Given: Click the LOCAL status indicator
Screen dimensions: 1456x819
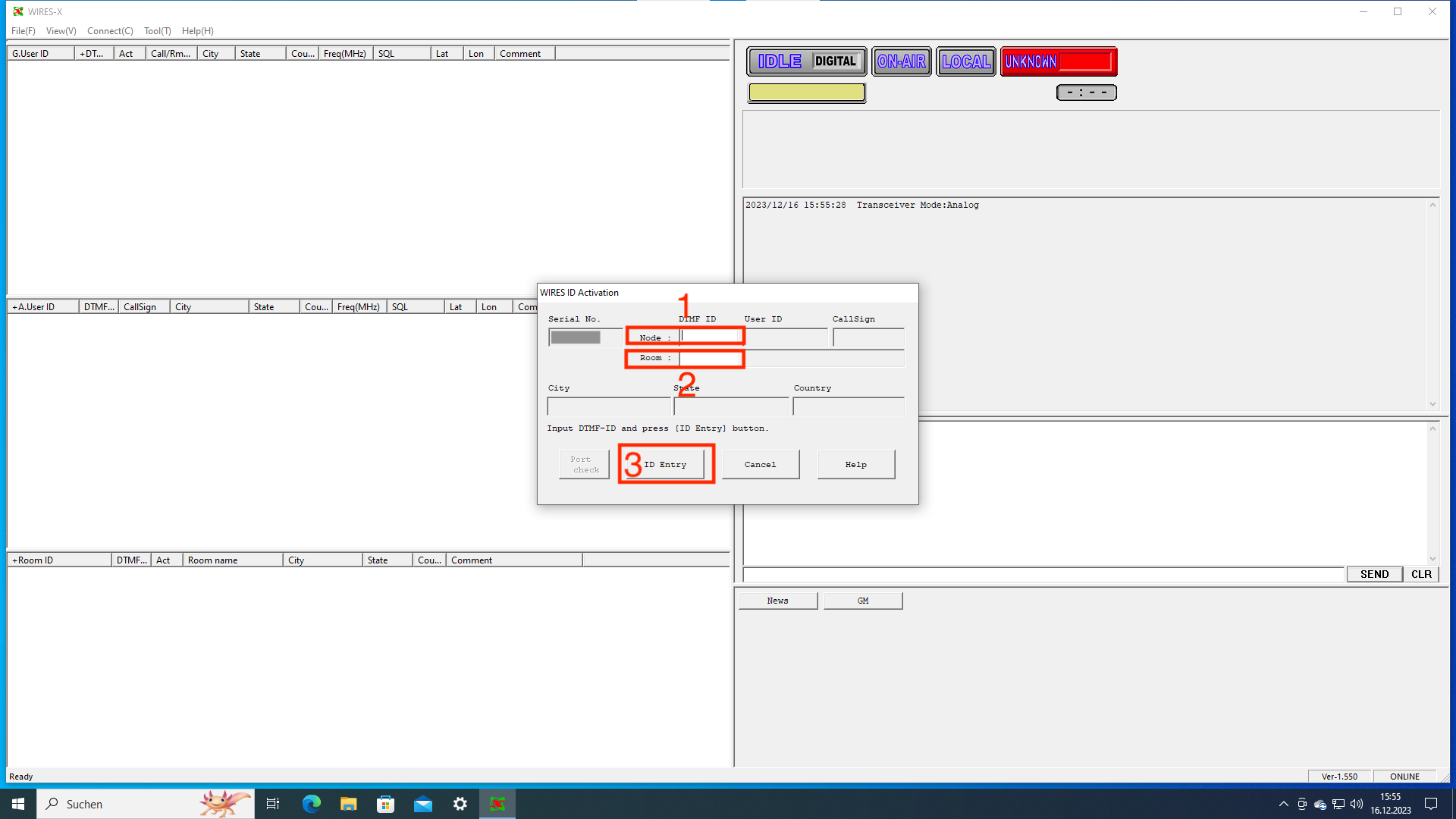Looking at the screenshot, I should 966,61.
